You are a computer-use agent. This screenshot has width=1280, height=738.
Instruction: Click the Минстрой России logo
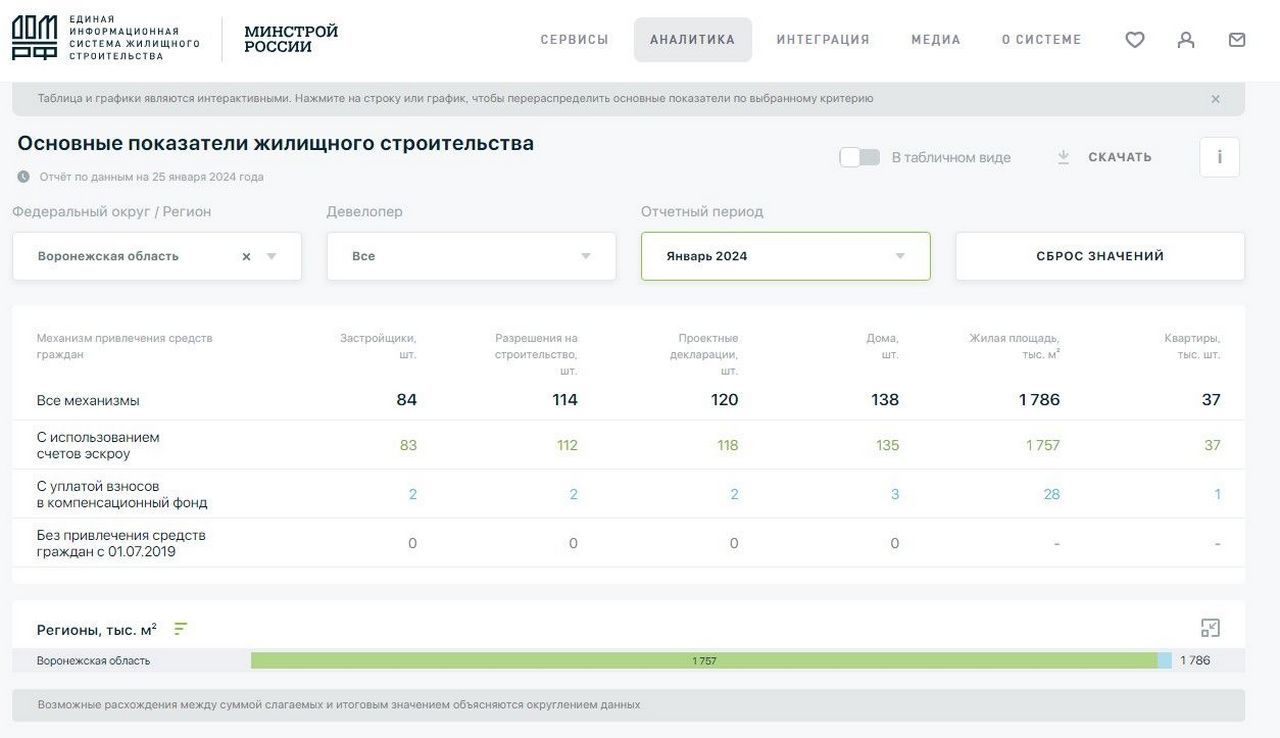pyautogui.click(x=291, y=39)
